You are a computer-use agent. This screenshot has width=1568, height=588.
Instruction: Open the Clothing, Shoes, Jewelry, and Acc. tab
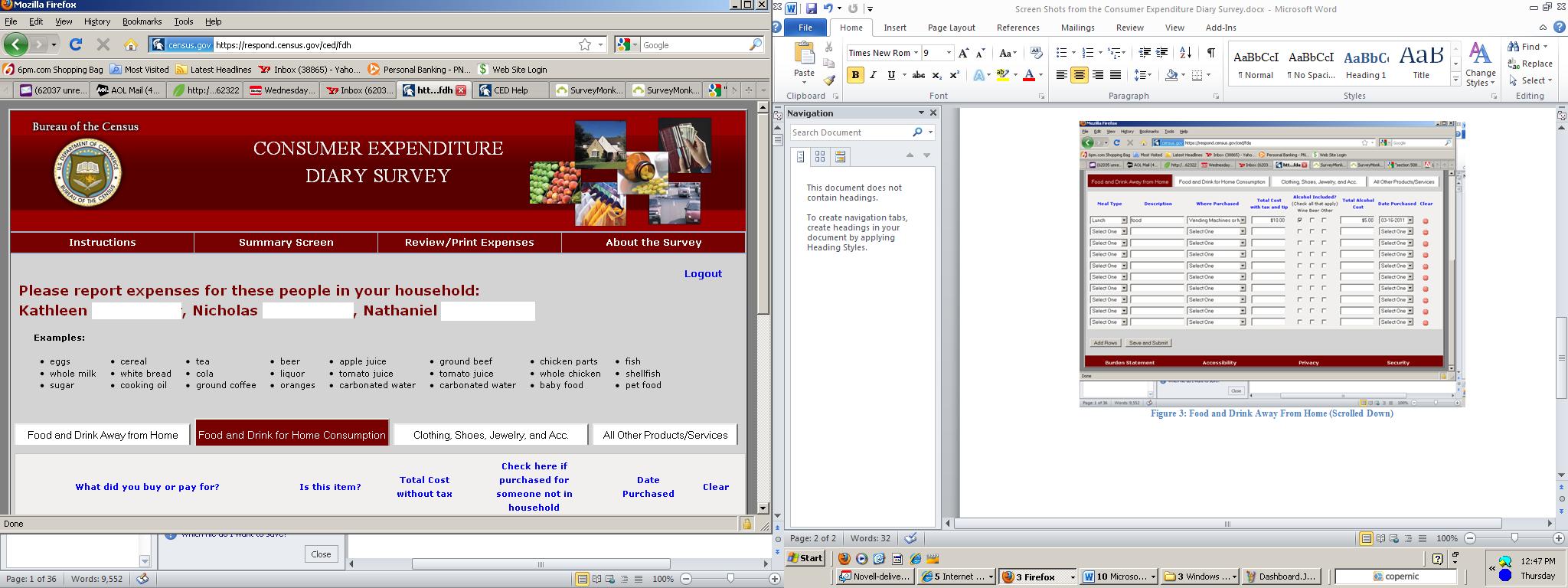[x=491, y=435]
